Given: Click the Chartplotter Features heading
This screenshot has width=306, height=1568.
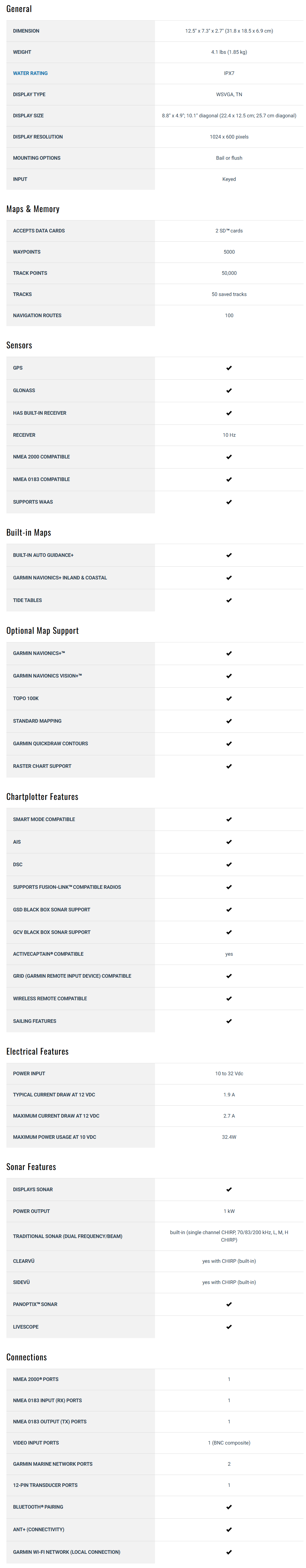Looking at the screenshot, I should (x=42, y=797).
